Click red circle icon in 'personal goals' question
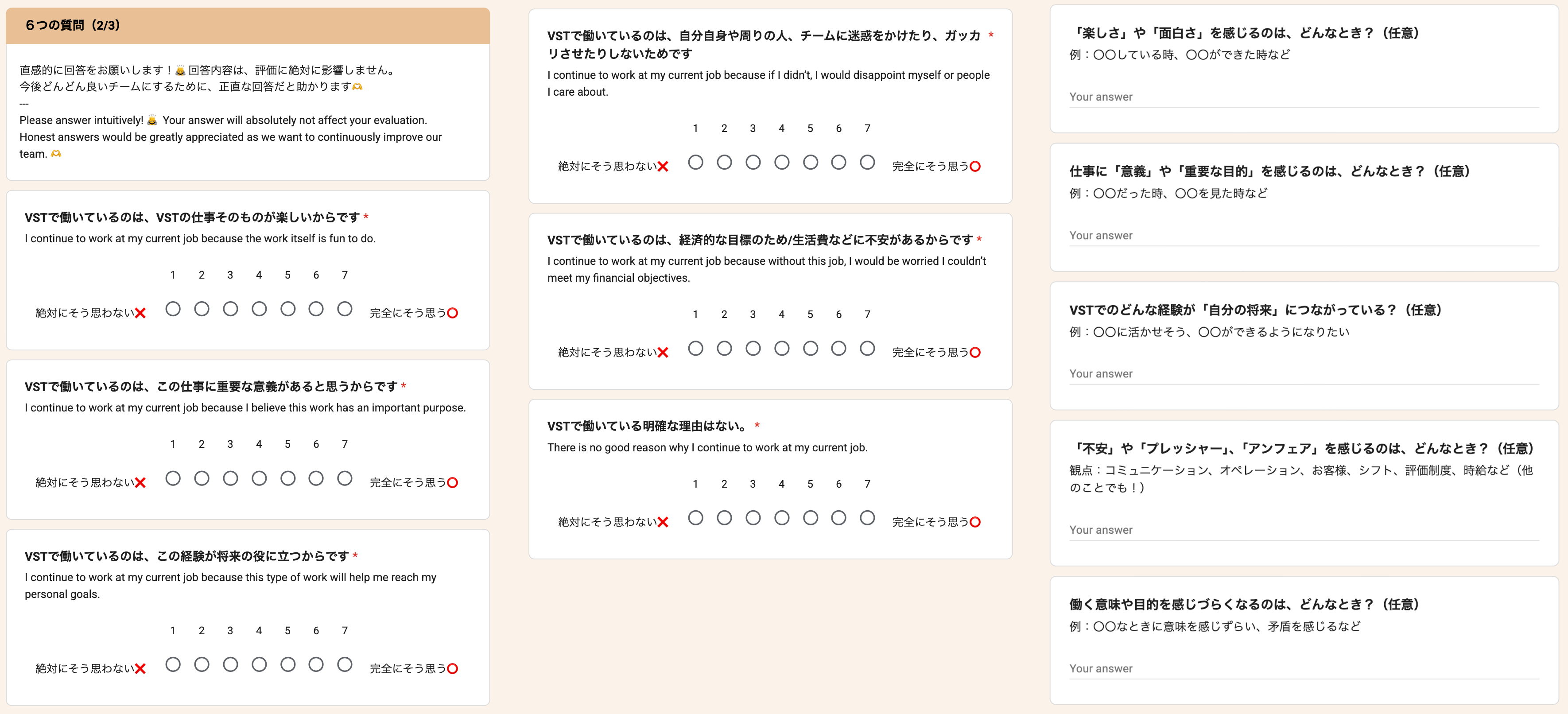Image resolution: width=1568 pixels, height=714 pixels. [452, 669]
